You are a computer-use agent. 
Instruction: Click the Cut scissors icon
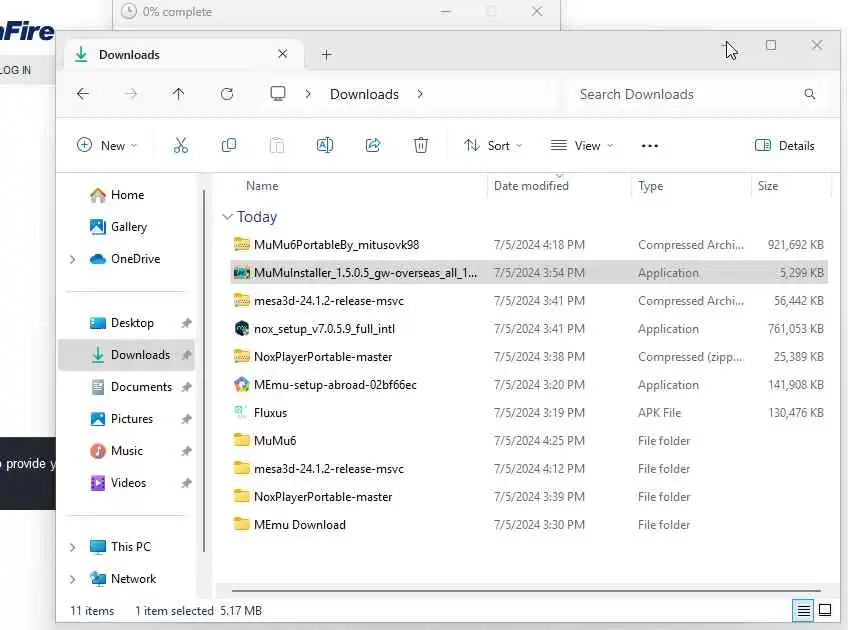point(181,145)
